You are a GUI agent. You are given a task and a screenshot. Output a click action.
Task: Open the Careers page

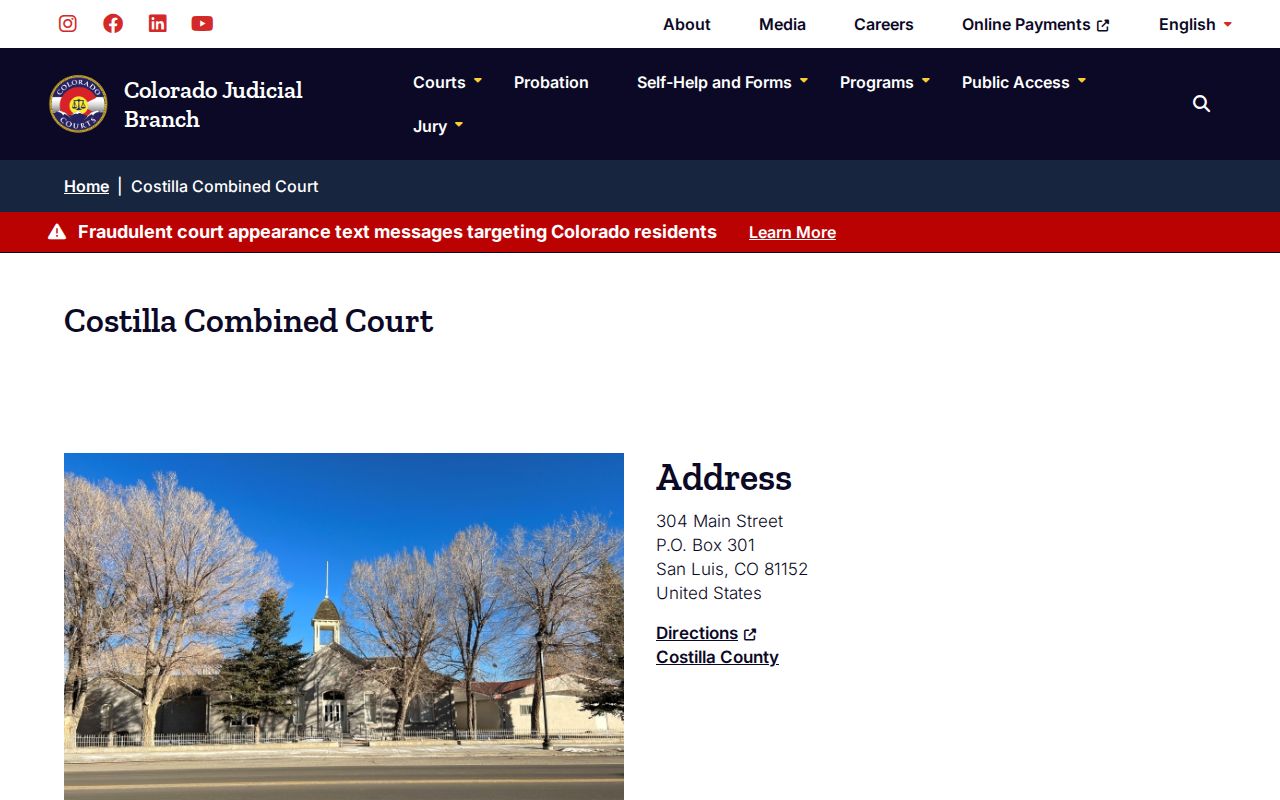click(x=884, y=25)
